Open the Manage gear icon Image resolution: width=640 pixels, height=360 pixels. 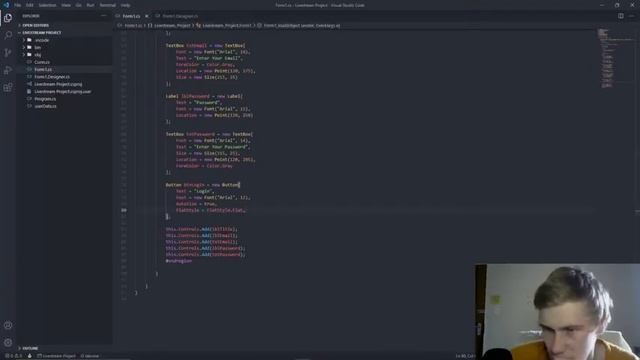click(x=8, y=342)
